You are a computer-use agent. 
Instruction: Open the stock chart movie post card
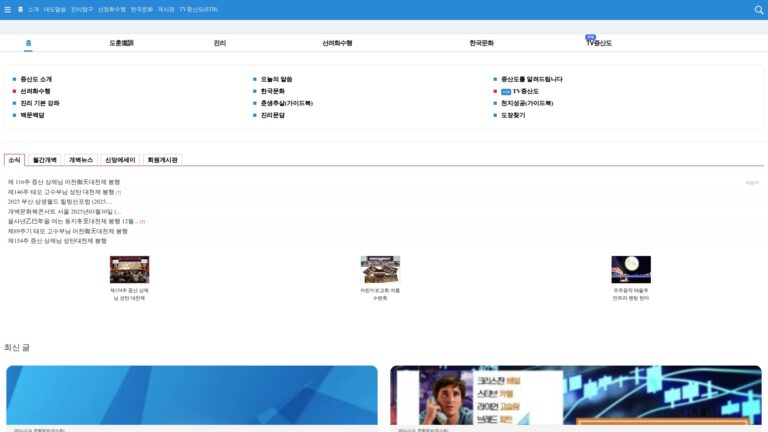(x=576, y=395)
